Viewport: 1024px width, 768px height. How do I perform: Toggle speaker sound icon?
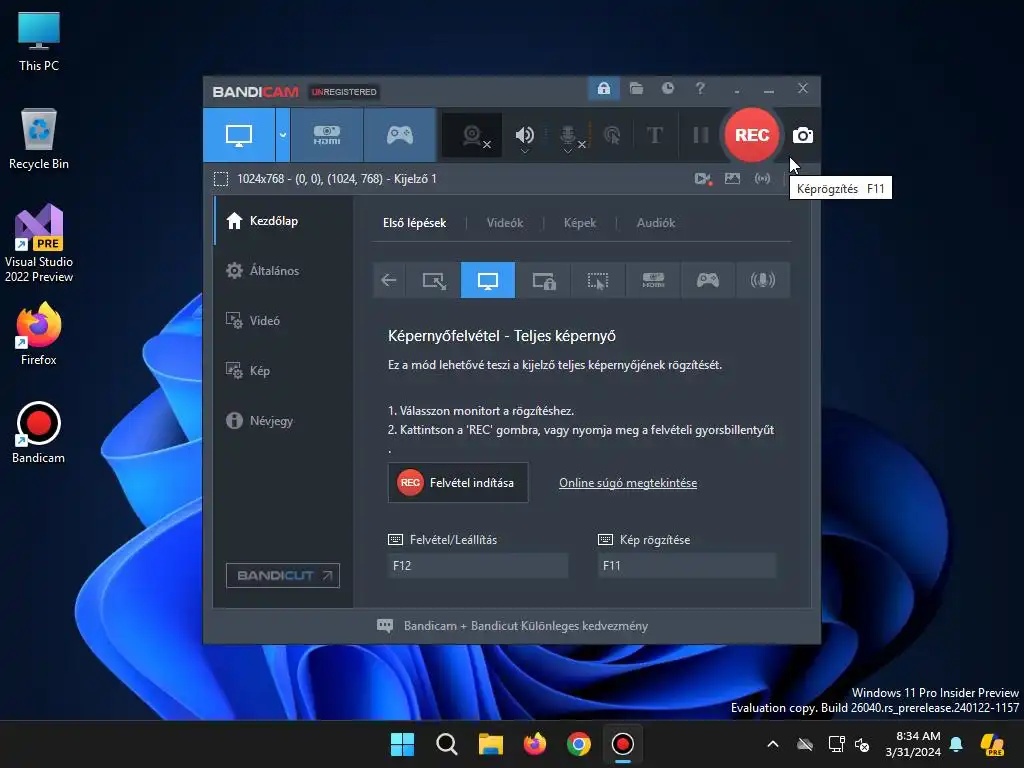click(524, 135)
